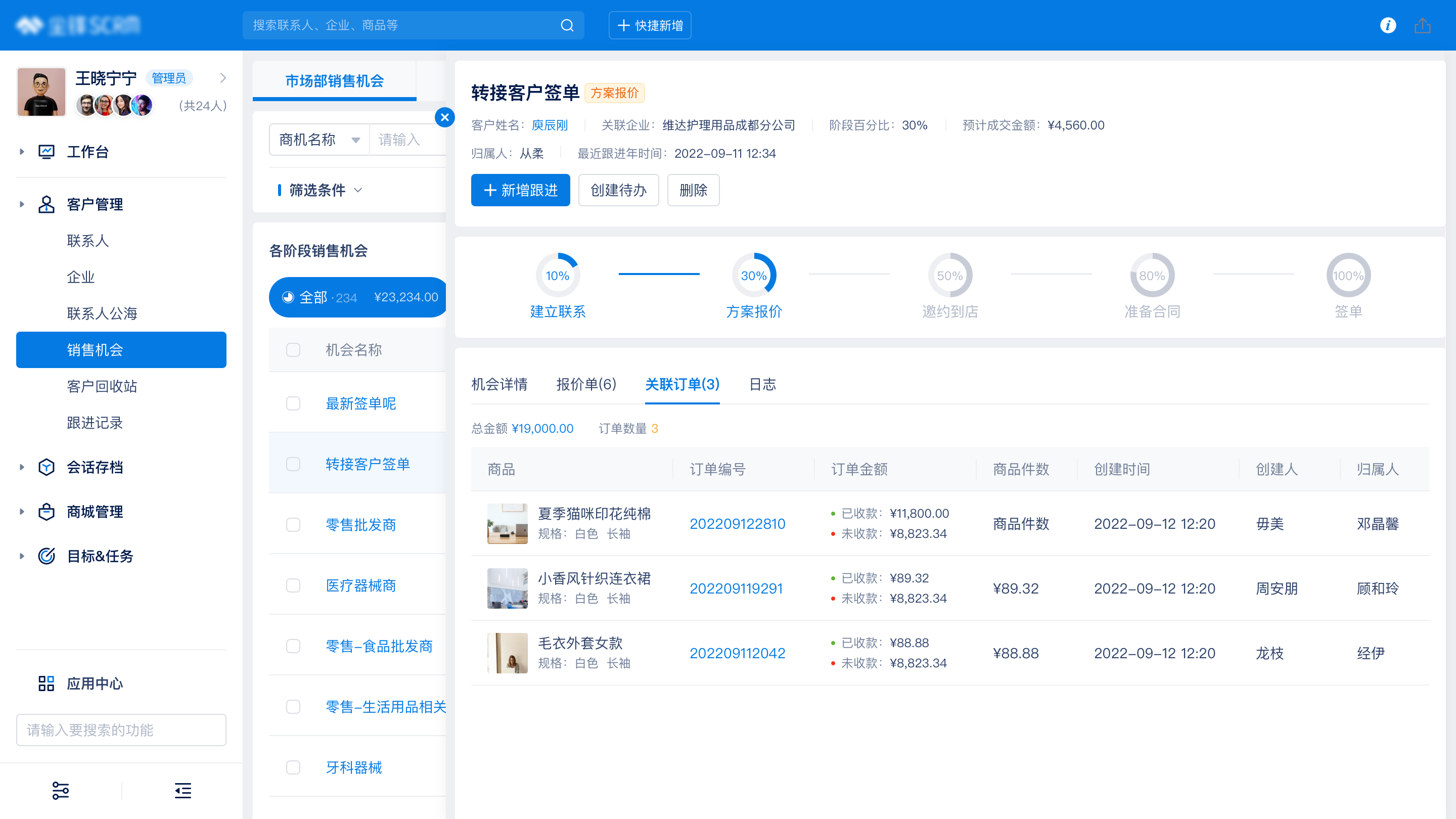1456x819 pixels.
Task: Open the settings sliders icon
Action: [61, 790]
